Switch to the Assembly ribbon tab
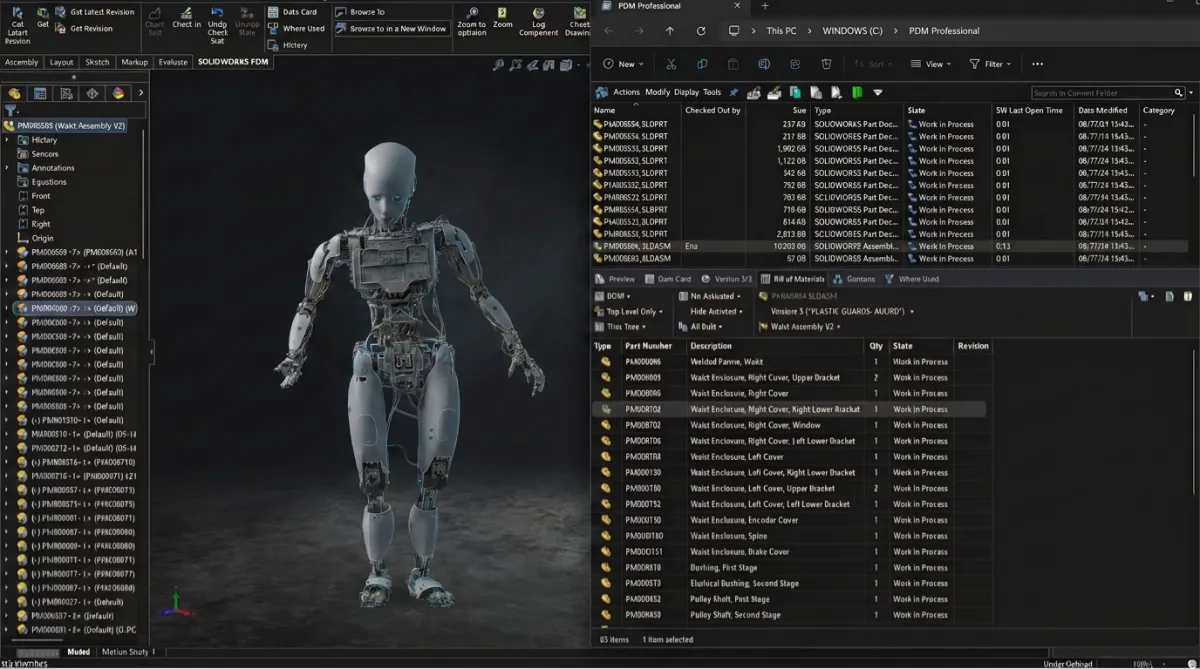 (21, 62)
